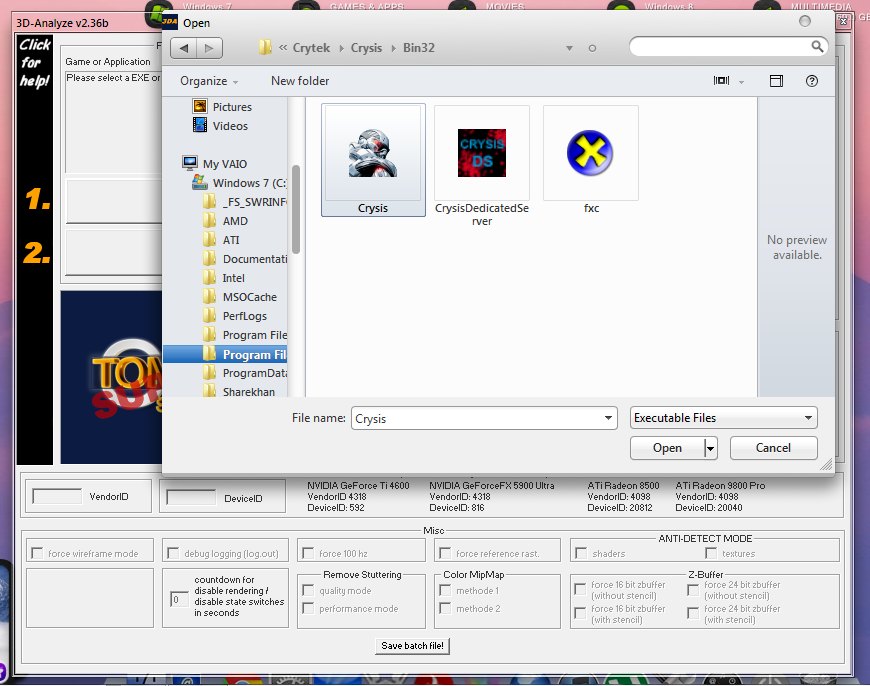The image size is (870, 686).
Task: Open Pictures library in sidebar
Action: [x=222, y=107]
